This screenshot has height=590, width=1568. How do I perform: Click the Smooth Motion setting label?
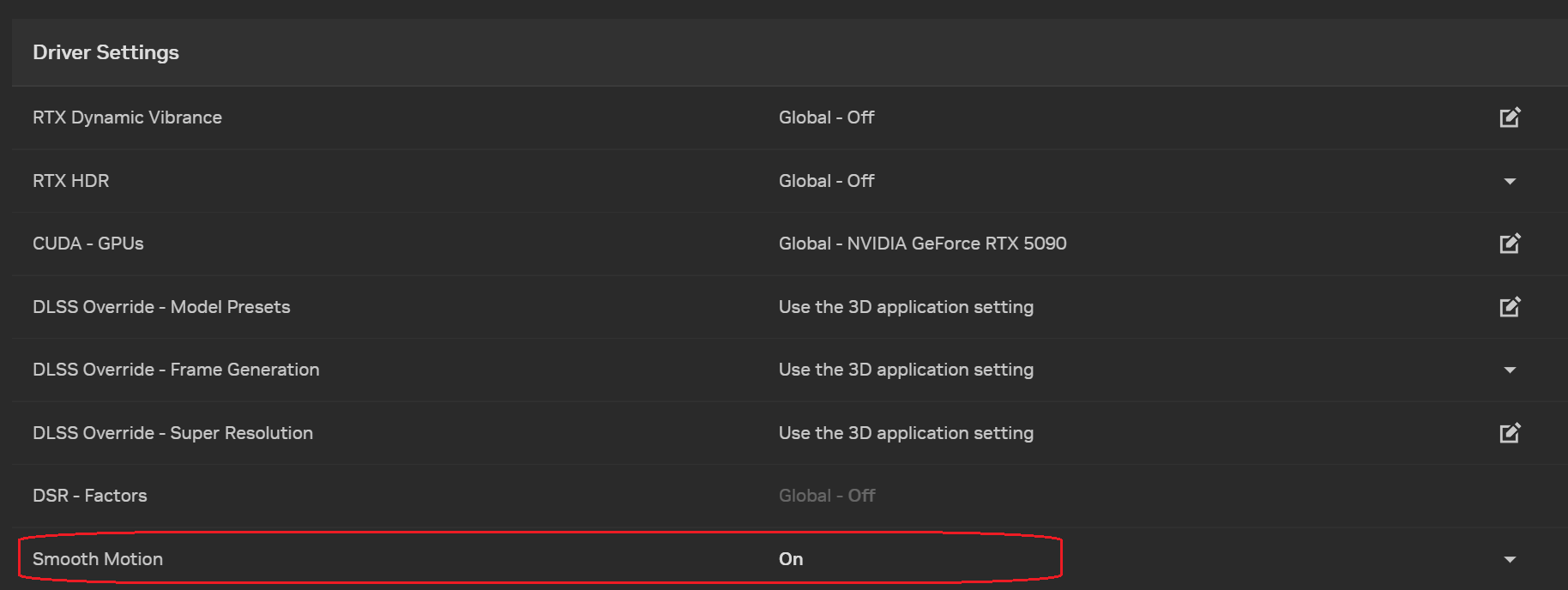98,559
